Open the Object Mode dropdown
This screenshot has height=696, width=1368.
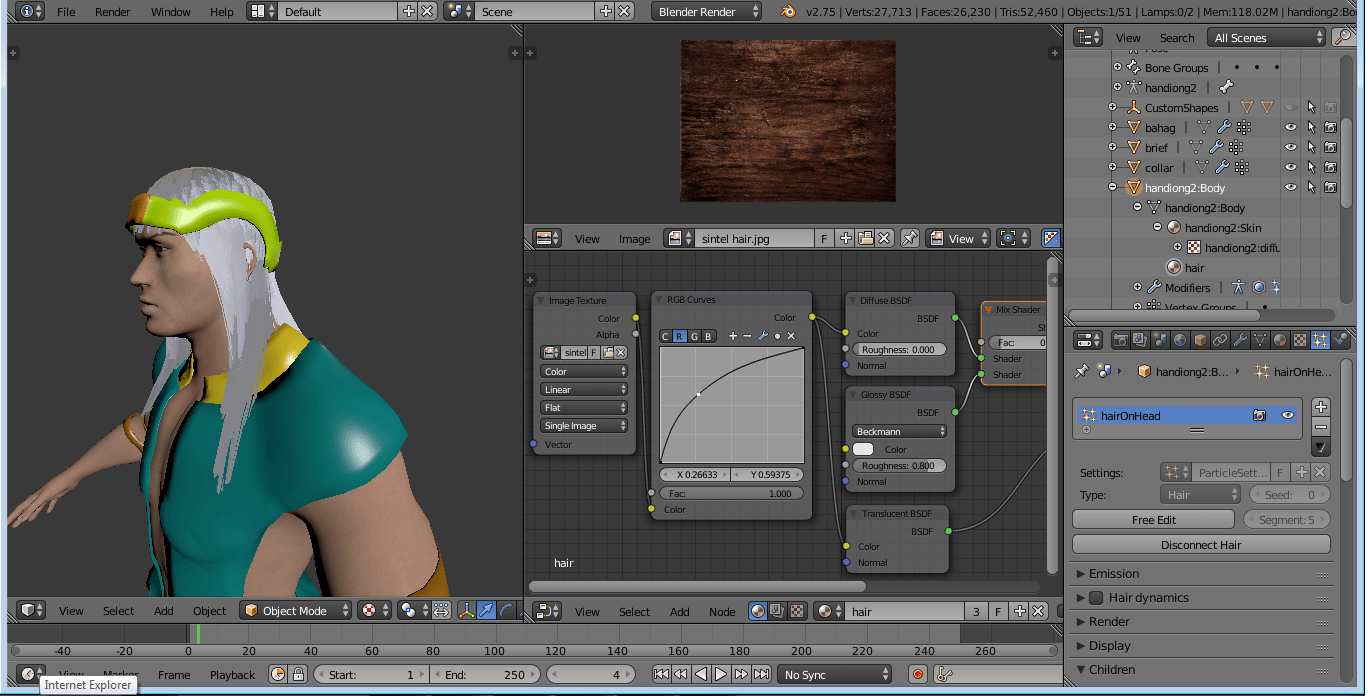click(297, 610)
